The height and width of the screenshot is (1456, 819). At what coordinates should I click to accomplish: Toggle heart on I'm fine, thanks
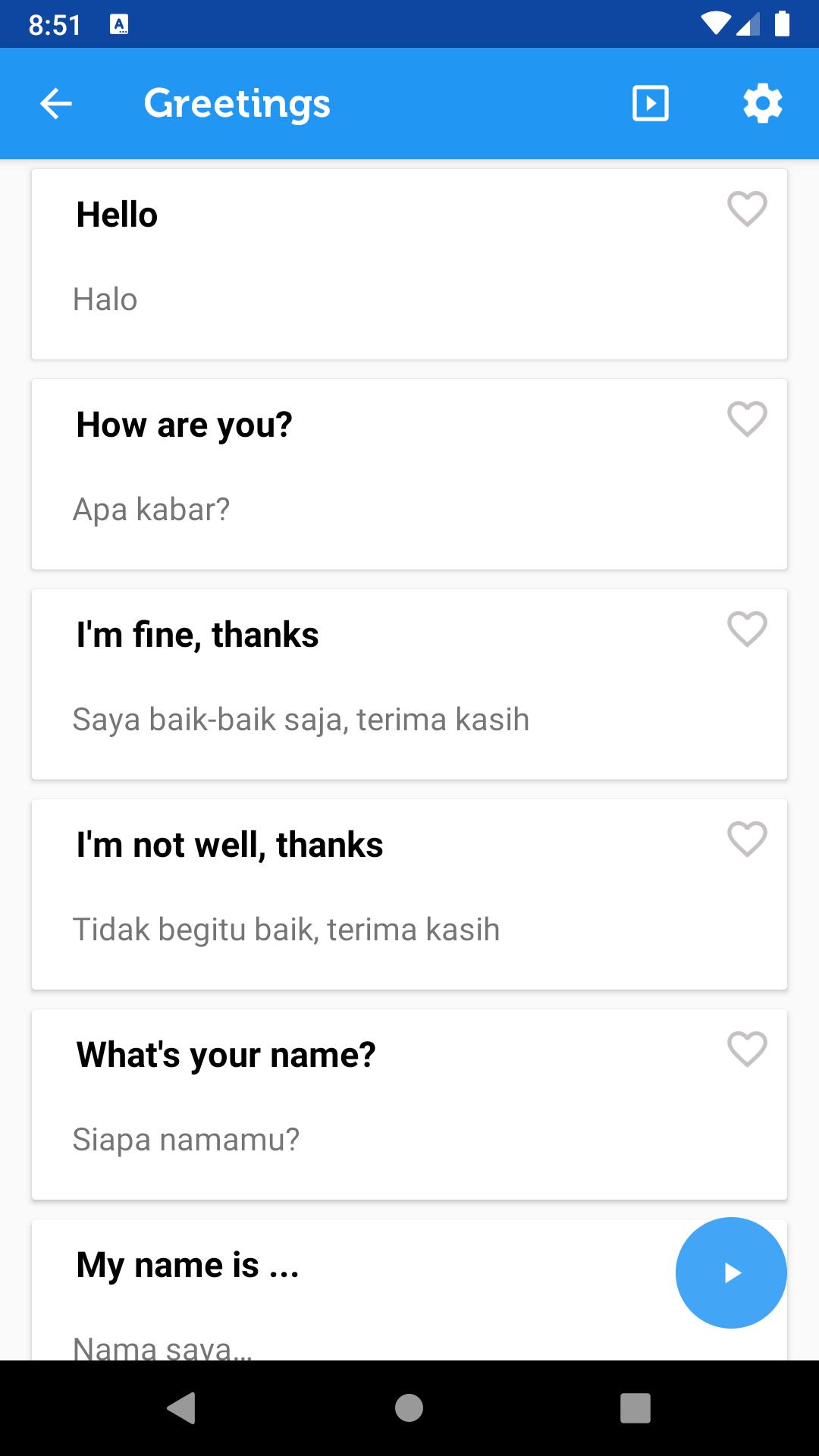tap(747, 629)
